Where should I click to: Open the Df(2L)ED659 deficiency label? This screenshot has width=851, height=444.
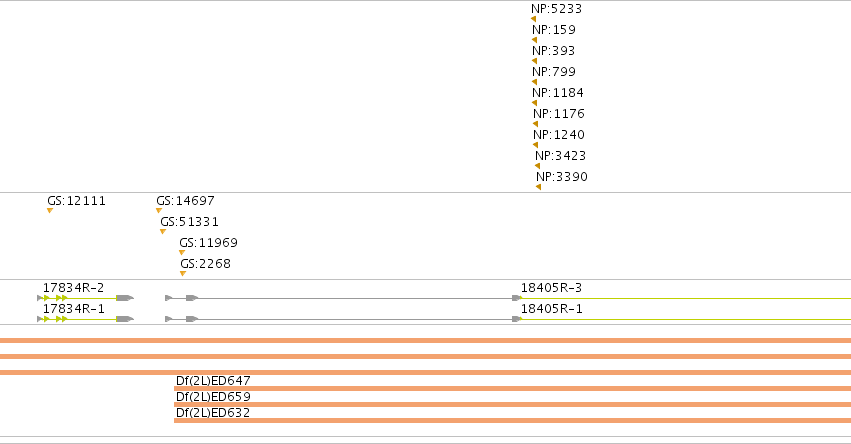tap(213, 397)
